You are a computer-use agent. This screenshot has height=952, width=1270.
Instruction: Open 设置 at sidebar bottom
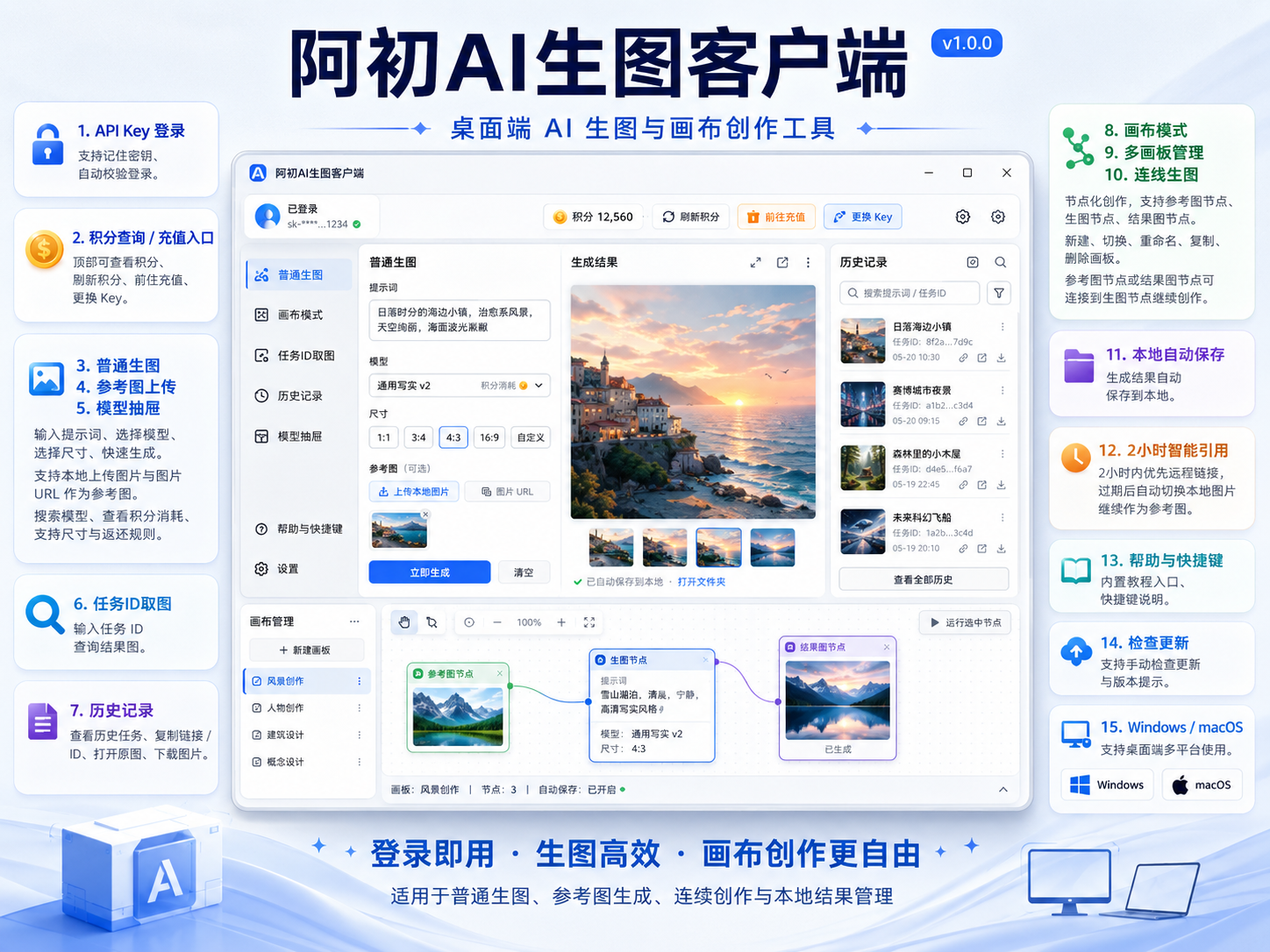pos(277,569)
